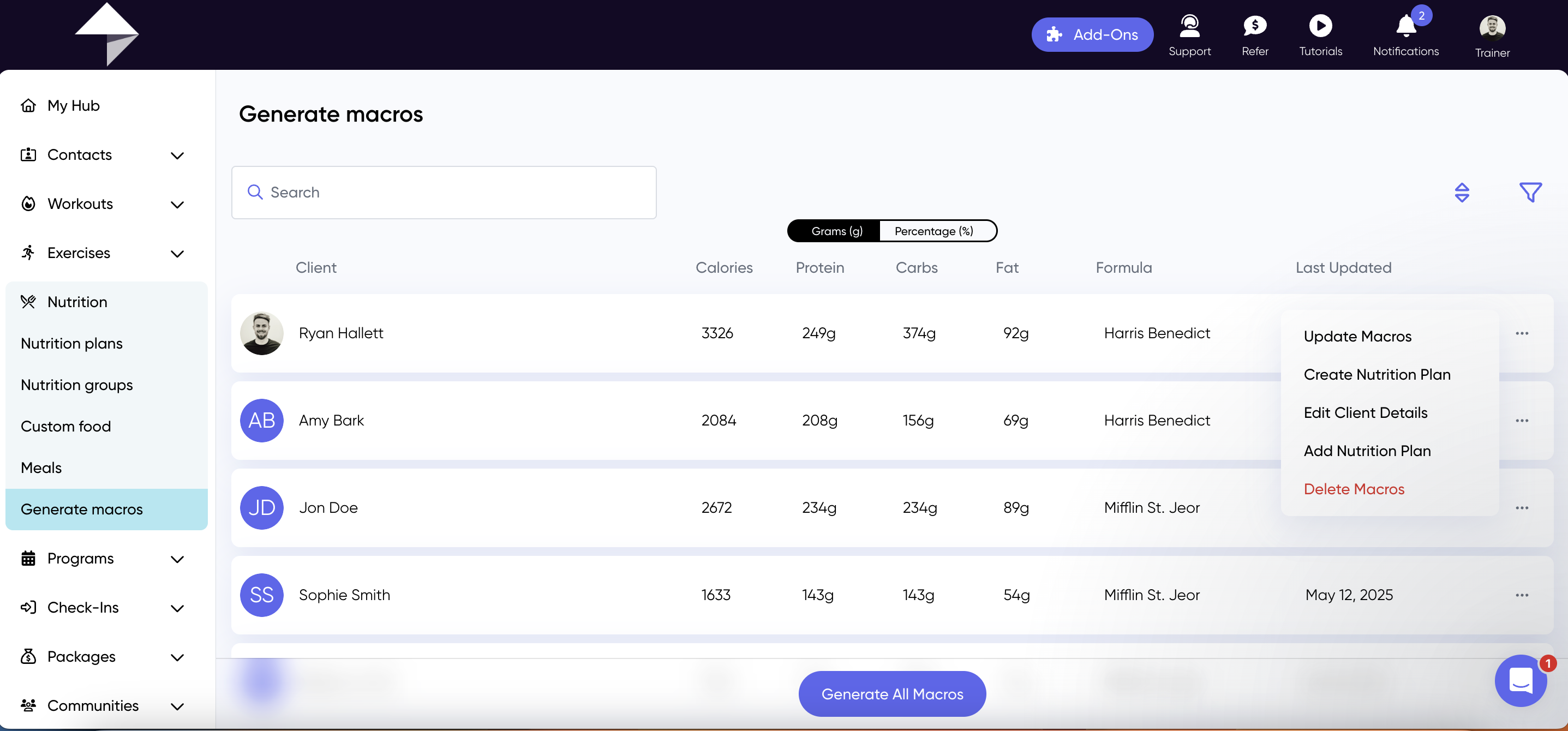Expand the Check-Ins chevron
This screenshot has width=1568, height=731.
pos(177,608)
